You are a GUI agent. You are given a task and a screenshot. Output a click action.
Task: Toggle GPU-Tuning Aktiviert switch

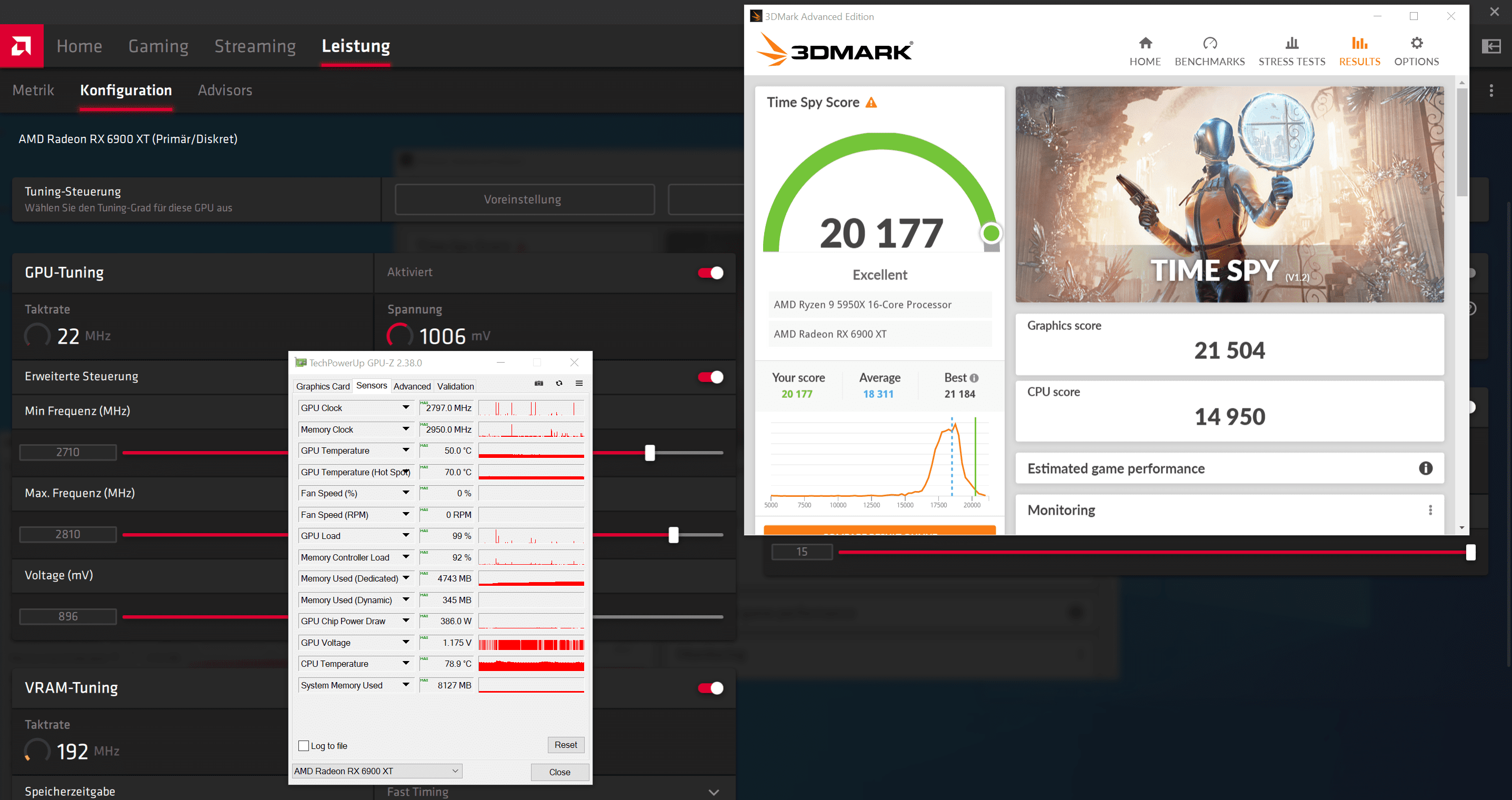tap(710, 272)
